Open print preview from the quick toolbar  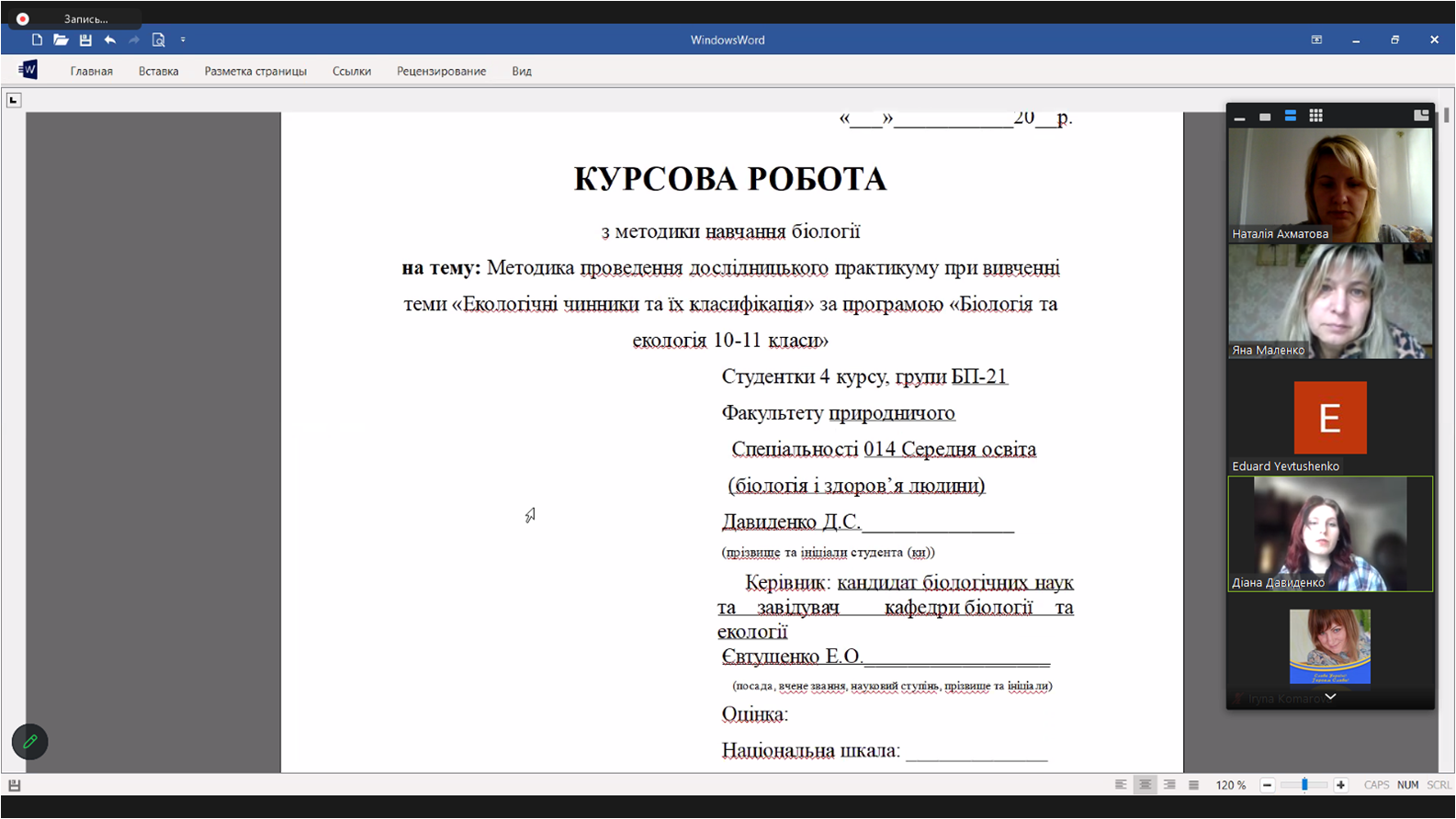(159, 39)
